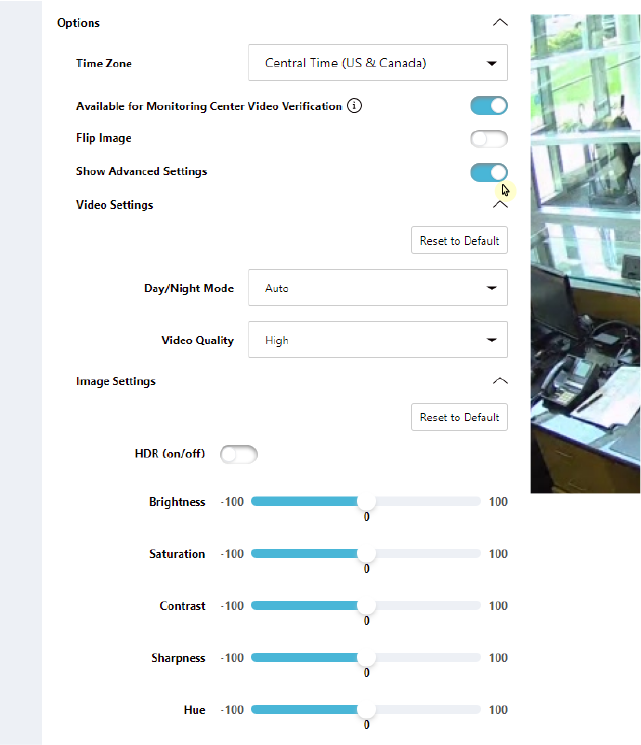Click the Saturation slider handle
Viewport: 641px width, 745px height.
[x=366, y=554]
